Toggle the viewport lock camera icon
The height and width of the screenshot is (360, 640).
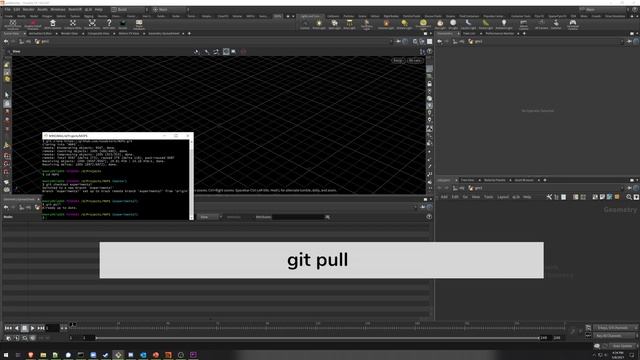click(429, 84)
